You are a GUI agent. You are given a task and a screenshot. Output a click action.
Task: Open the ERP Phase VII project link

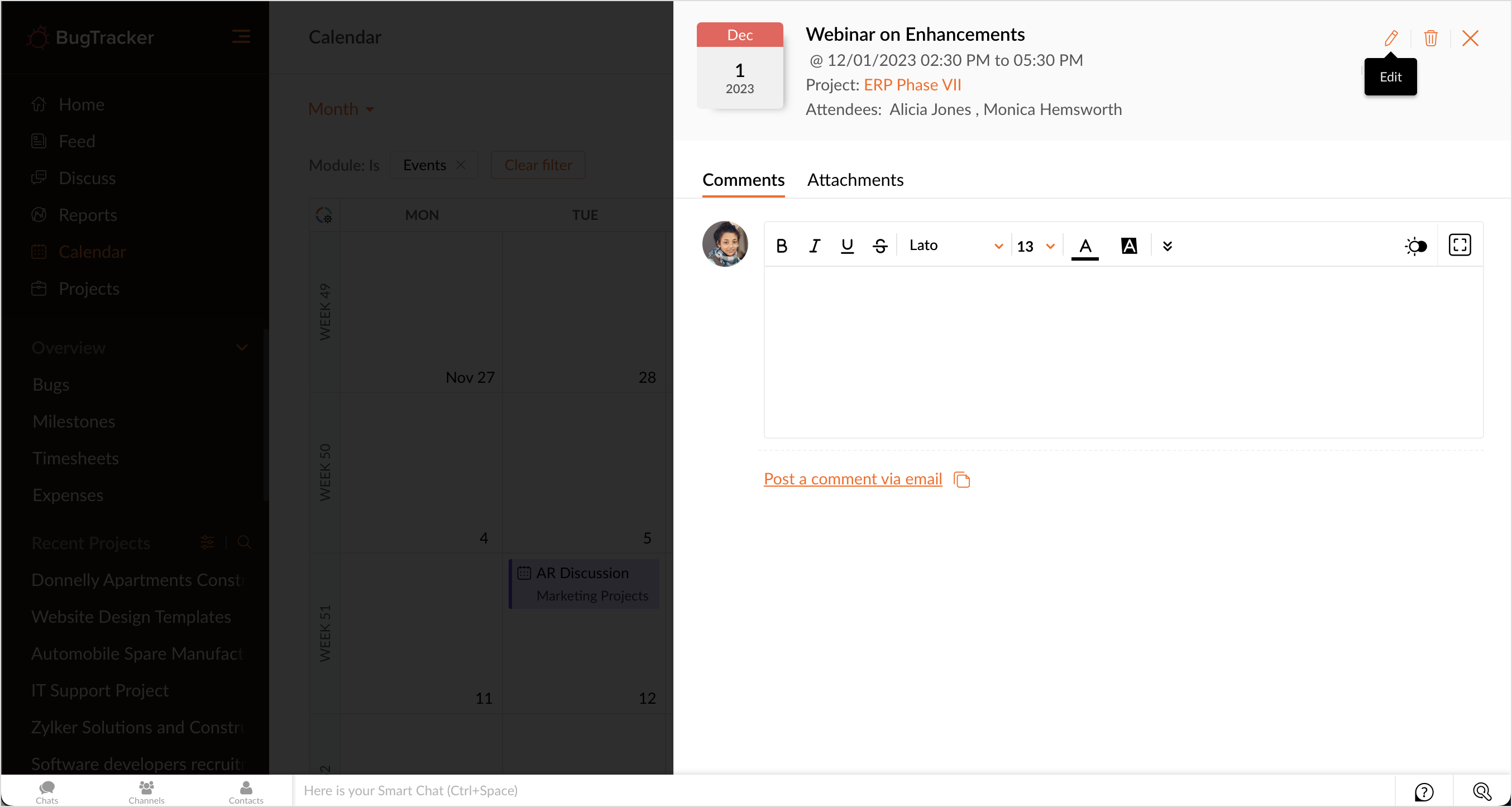912,85
